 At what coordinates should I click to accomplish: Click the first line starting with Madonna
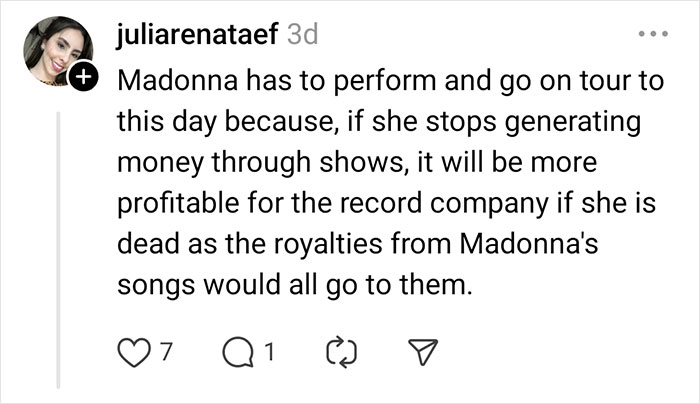pyautogui.click(x=390, y=80)
